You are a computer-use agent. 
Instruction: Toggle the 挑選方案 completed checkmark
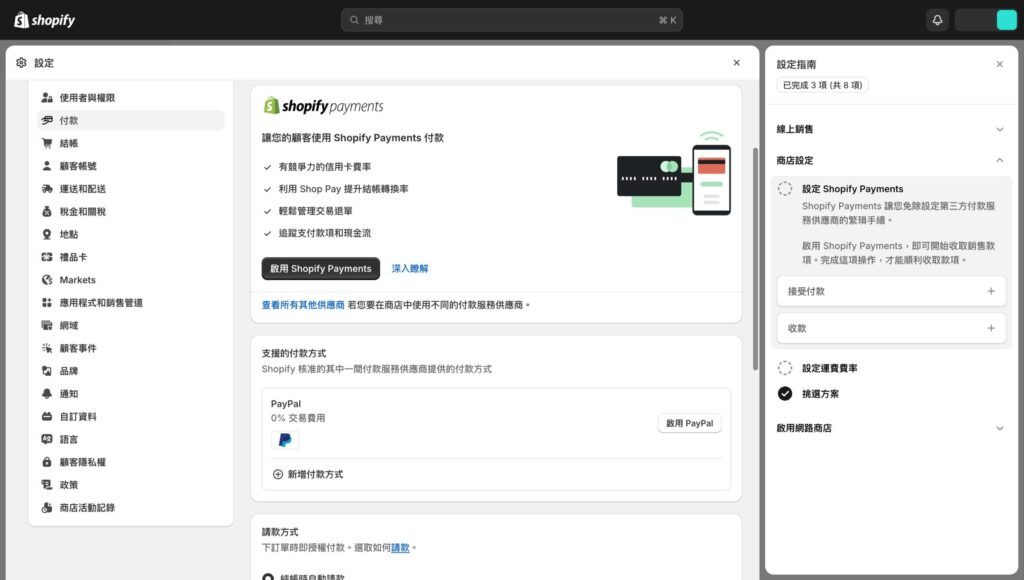coord(785,394)
